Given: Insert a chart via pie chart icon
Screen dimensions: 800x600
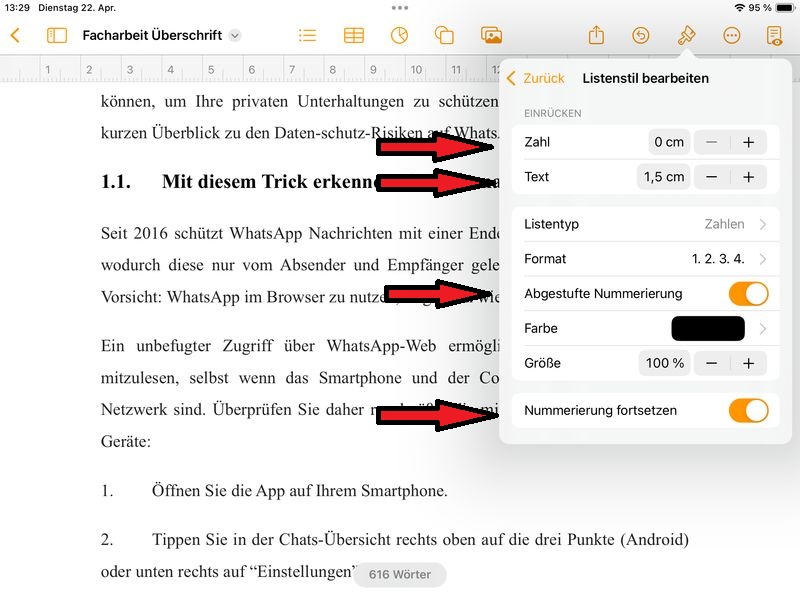Looking at the screenshot, I should point(399,35).
